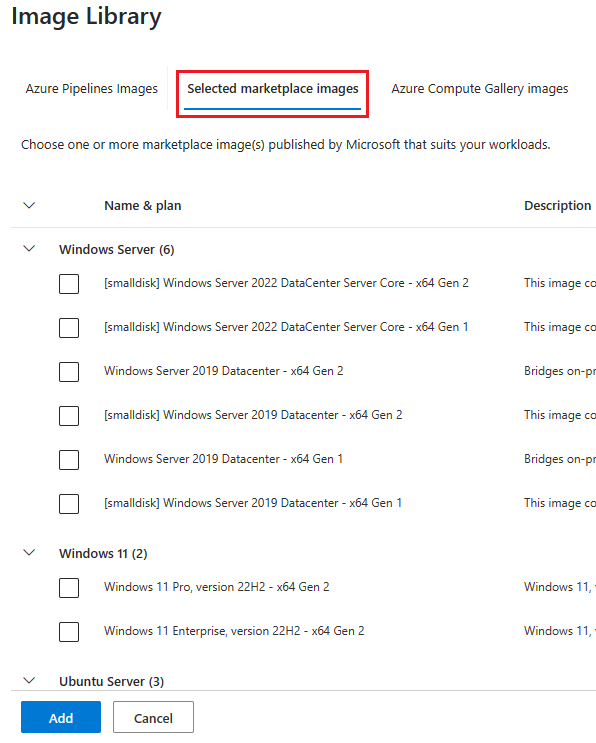Check Windows Server 2019 Datacenter x64 Gen 2
Screen dimensions: 596x743
(x=69, y=372)
